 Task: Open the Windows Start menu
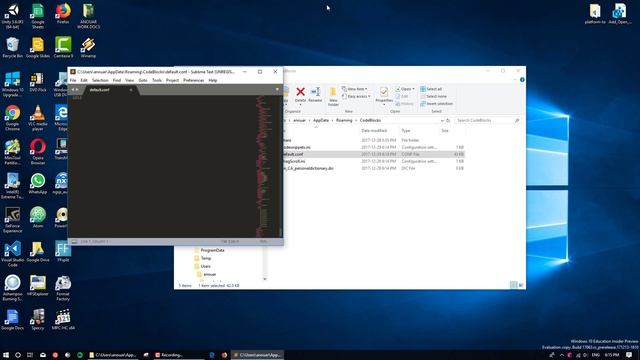point(6,355)
